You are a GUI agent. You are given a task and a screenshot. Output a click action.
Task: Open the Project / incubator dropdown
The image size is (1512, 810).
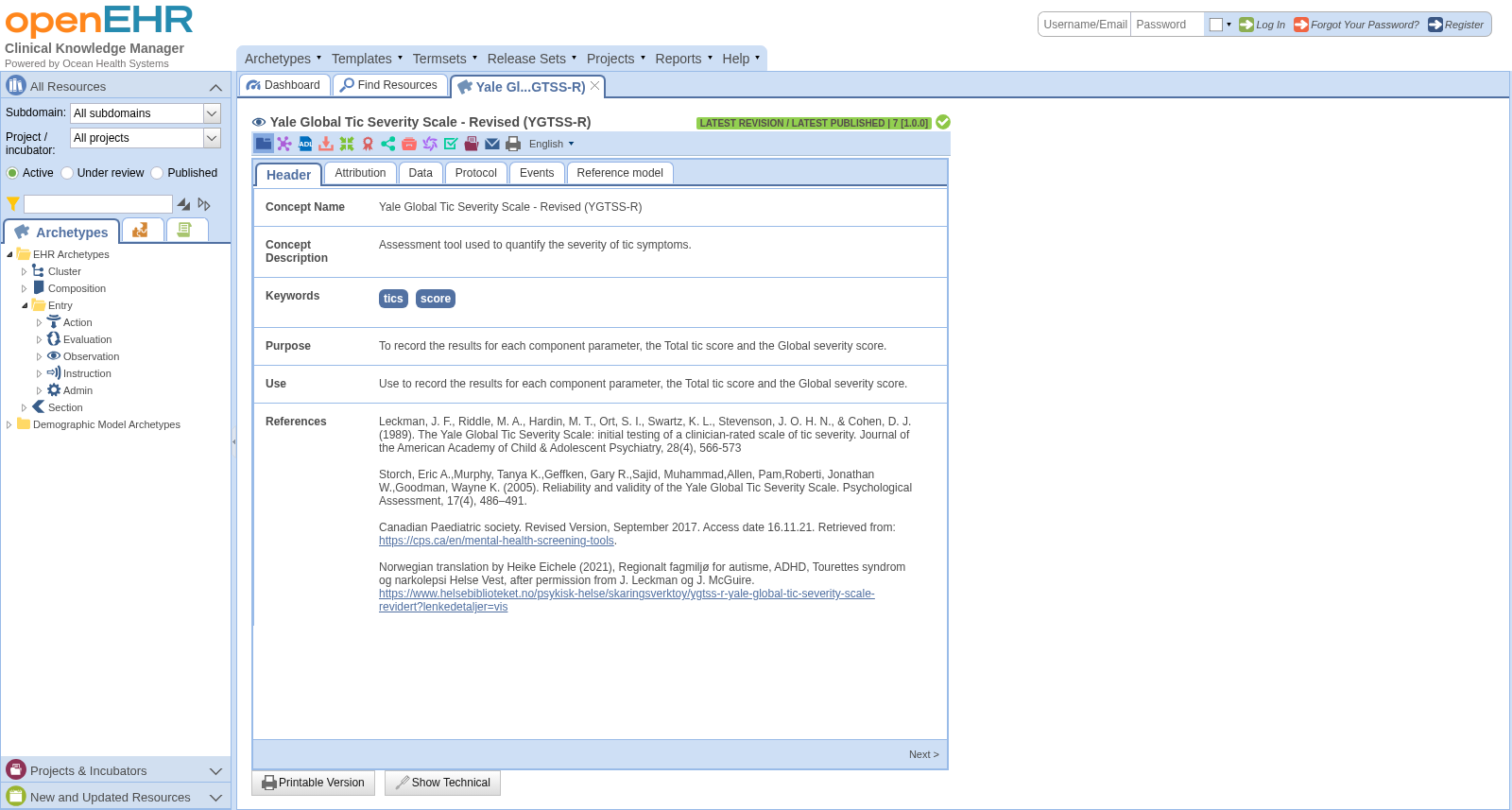[x=212, y=138]
